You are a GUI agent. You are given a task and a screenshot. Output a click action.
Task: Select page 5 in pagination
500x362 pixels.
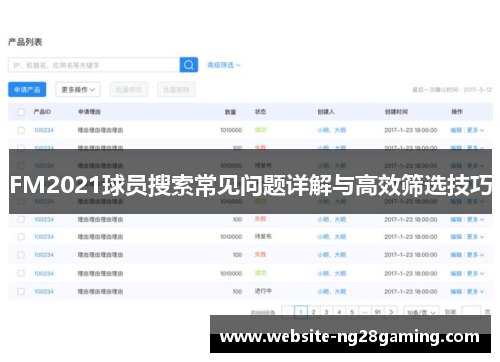pos(352,312)
